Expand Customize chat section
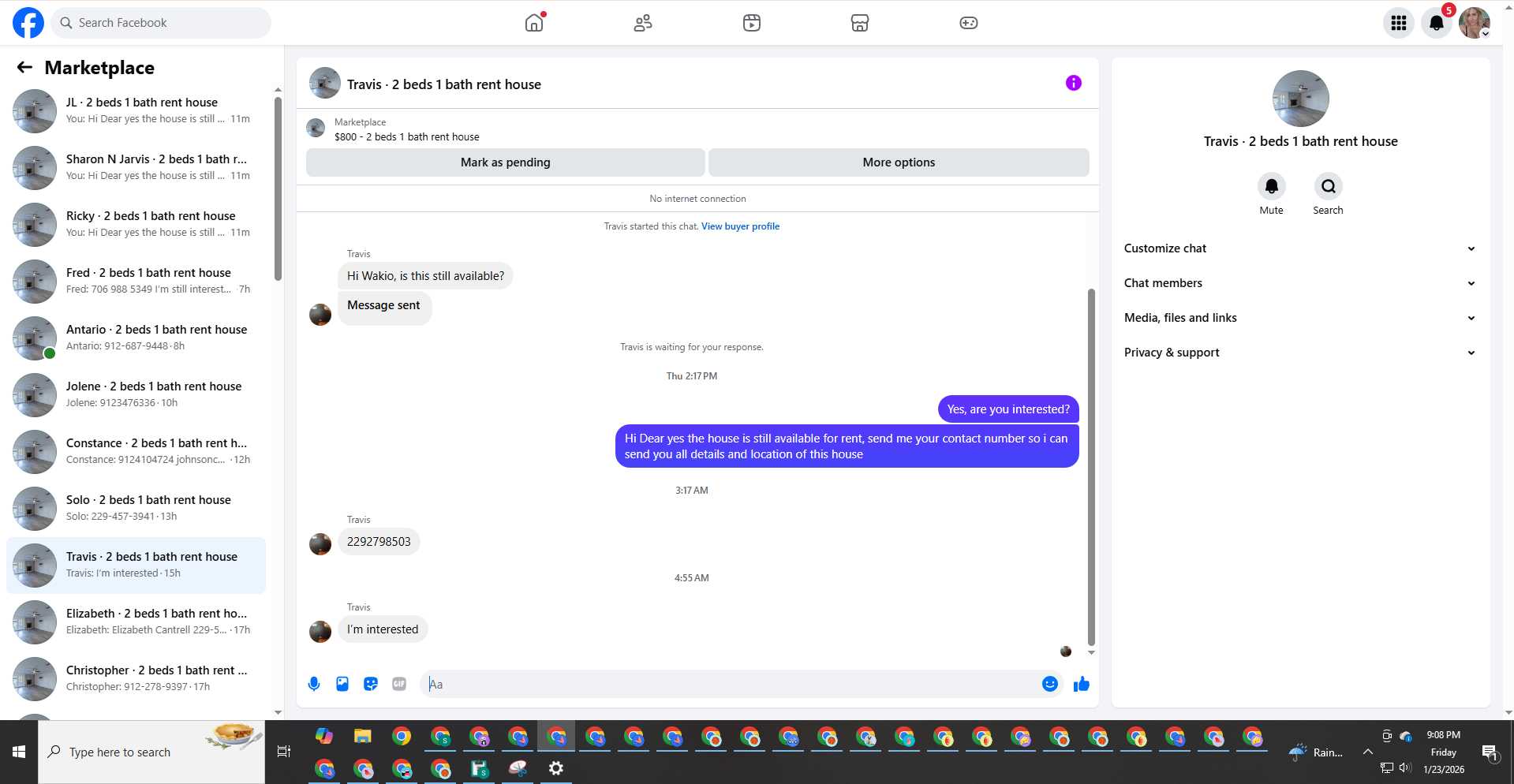 (x=1300, y=248)
